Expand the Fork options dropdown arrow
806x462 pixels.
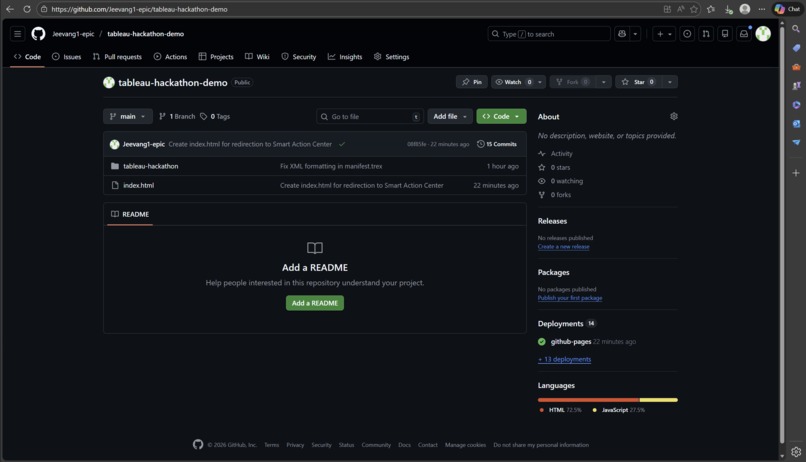click(x=603, y=82)
